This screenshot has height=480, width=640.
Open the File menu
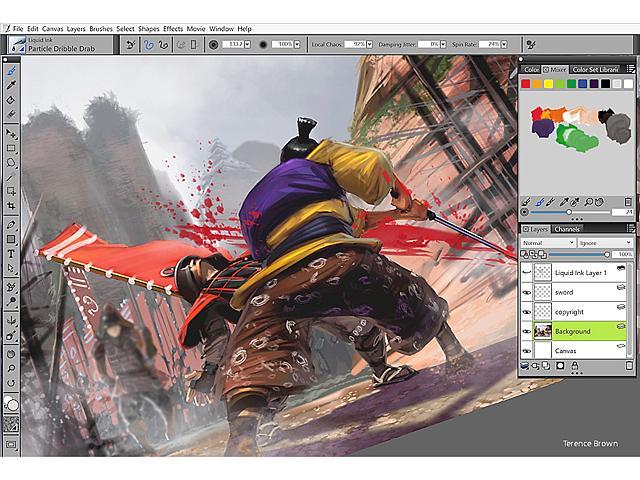pyautogui.click(x=18, y=29)
